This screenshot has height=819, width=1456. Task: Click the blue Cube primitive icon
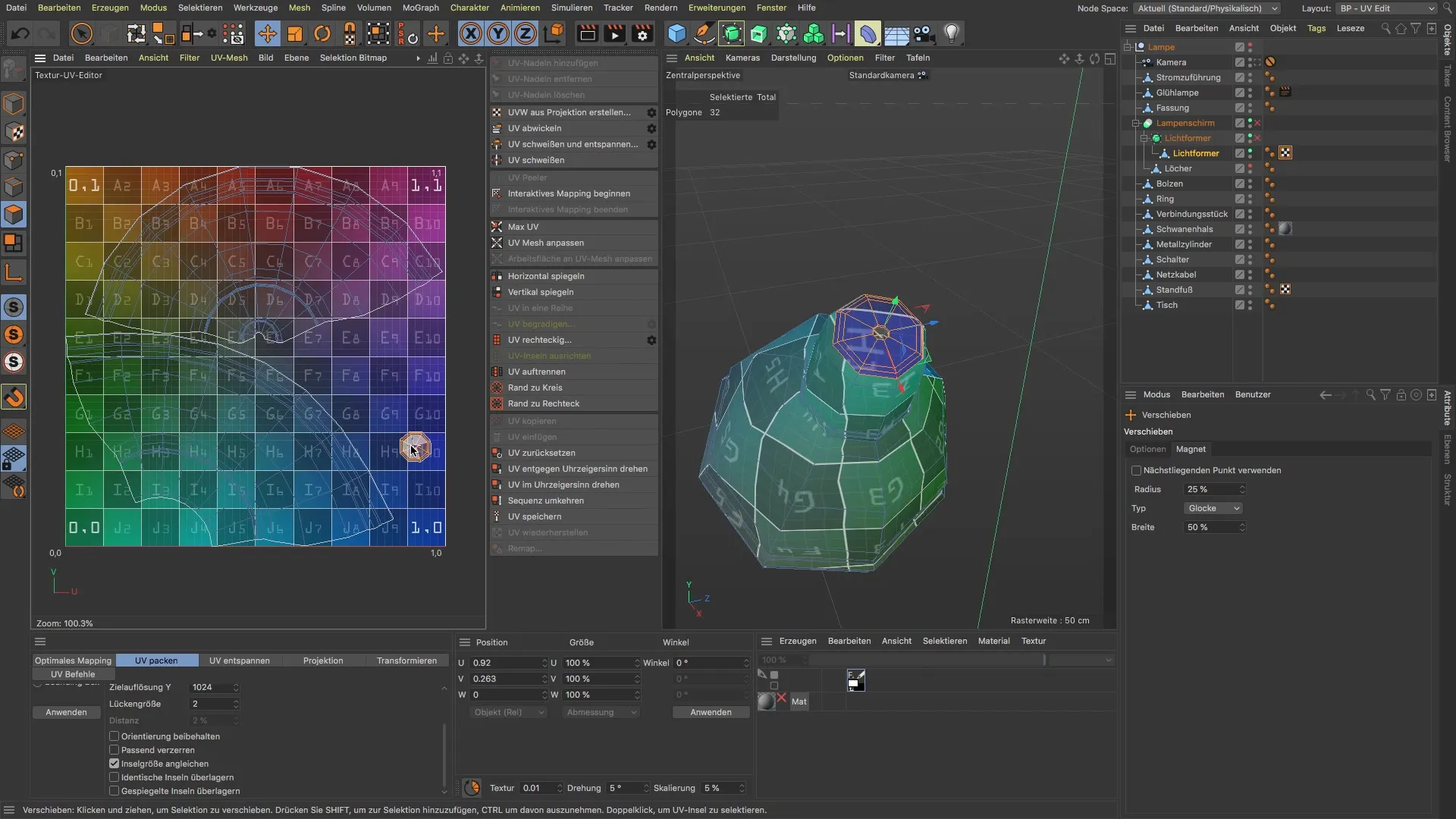pyautogui.click(x=676, y=33)
